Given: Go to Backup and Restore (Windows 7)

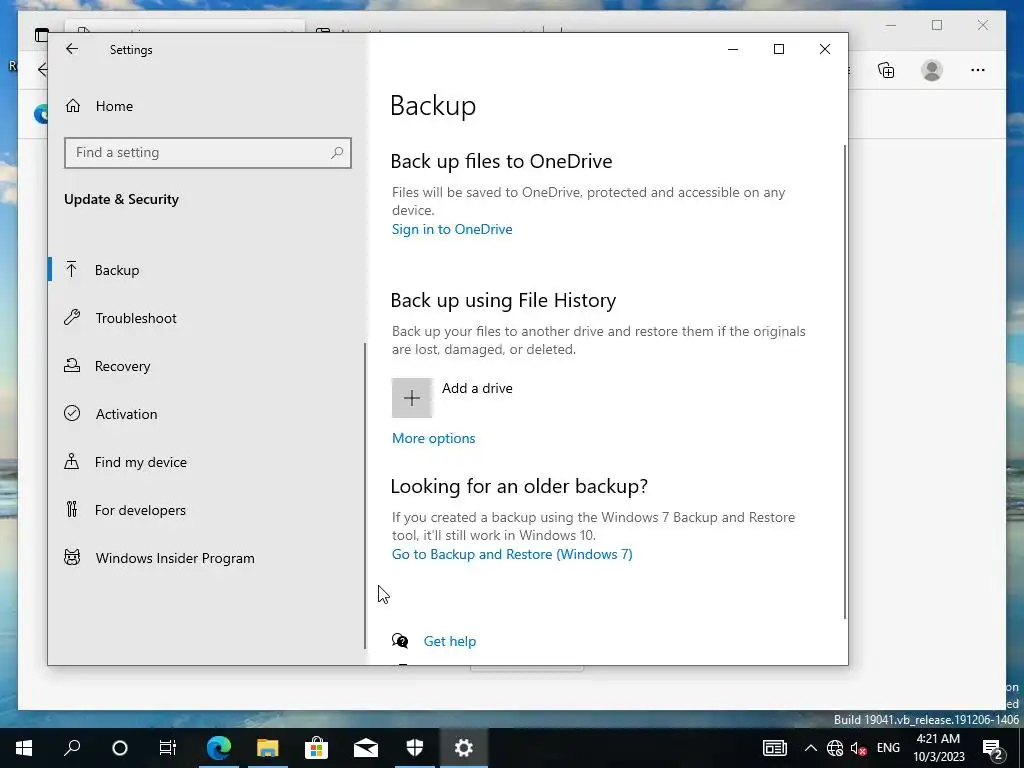Looking at the screenshot, I should tap(512, 554).
